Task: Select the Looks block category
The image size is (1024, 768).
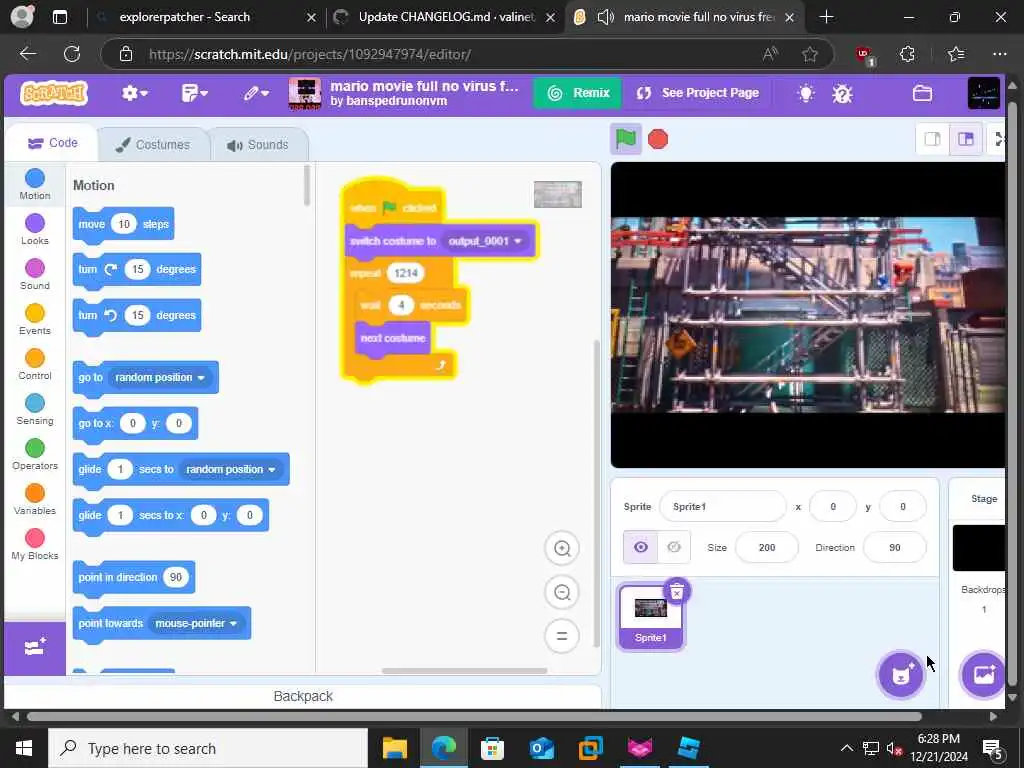Action: coord(35,229)
